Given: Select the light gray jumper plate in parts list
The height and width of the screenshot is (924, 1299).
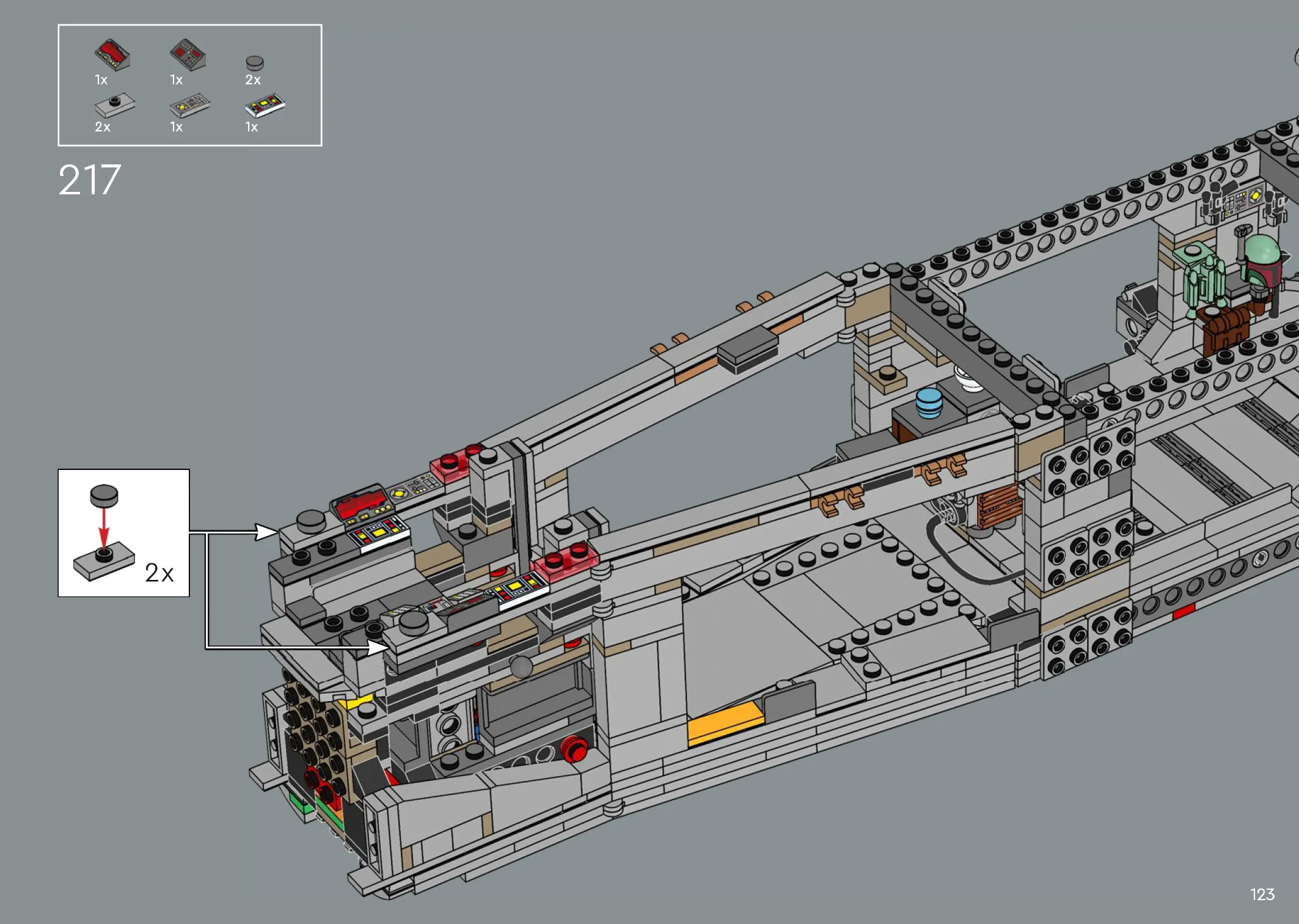Looking at the screenshot, I should click(115, 105).
